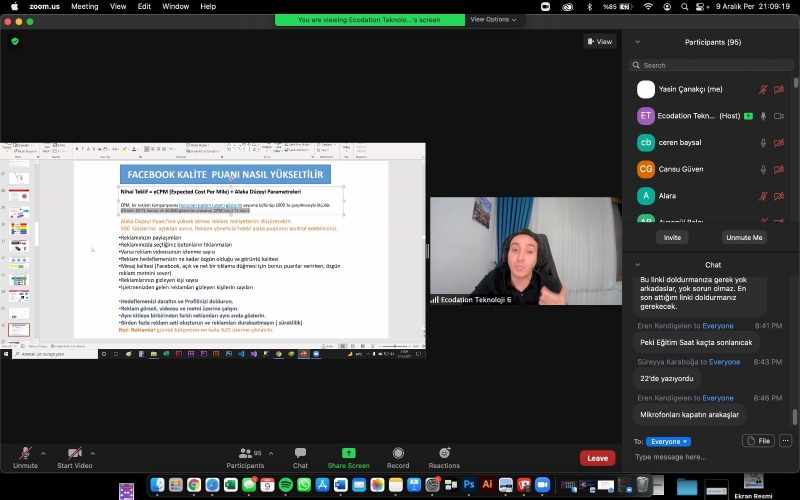
Task: Click the Record icon in toolbar
Action: coord(398,453)
